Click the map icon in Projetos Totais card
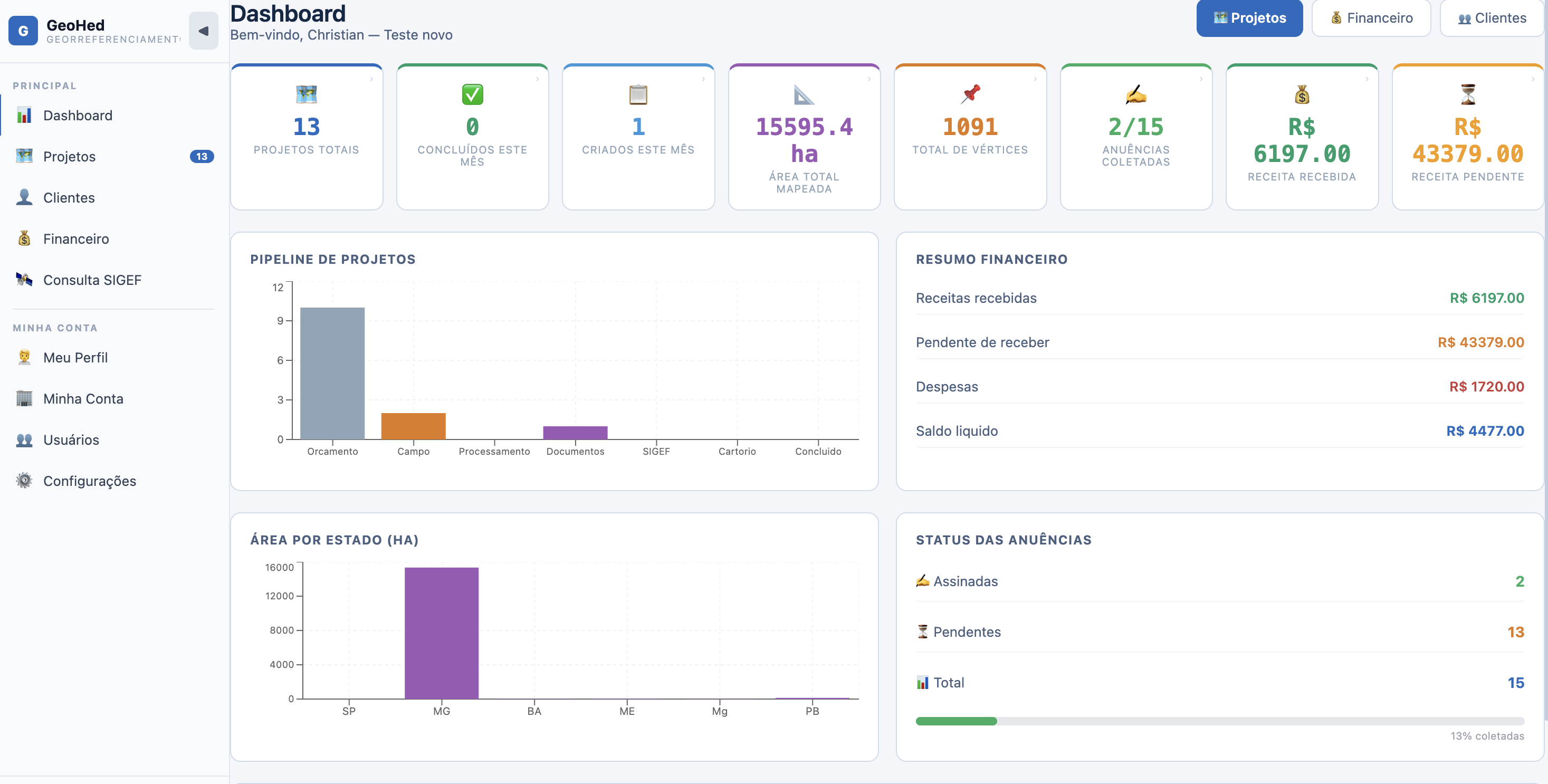 (x=307, y=94)
